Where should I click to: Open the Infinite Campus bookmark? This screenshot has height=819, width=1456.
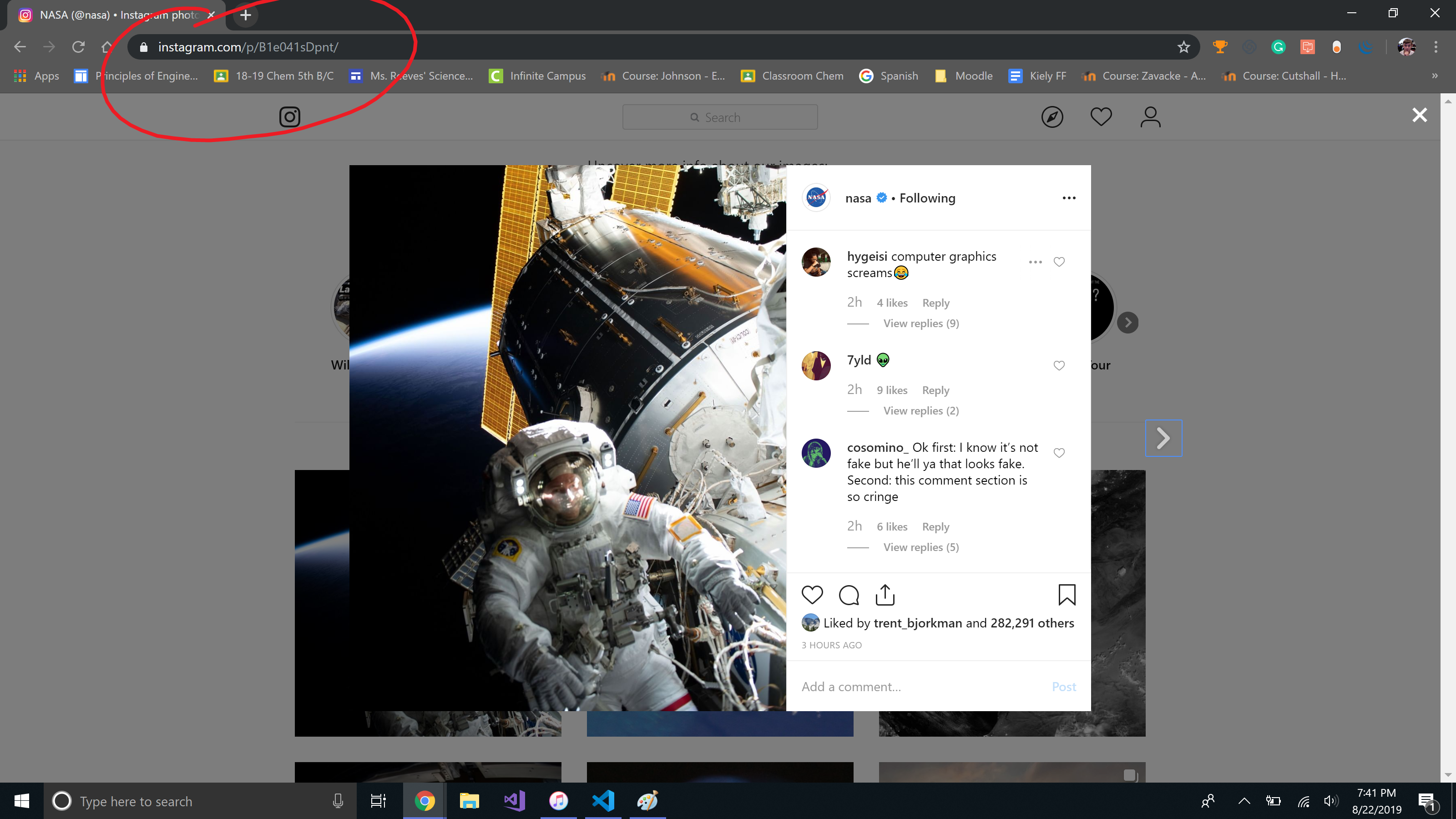tap(537, 76)
